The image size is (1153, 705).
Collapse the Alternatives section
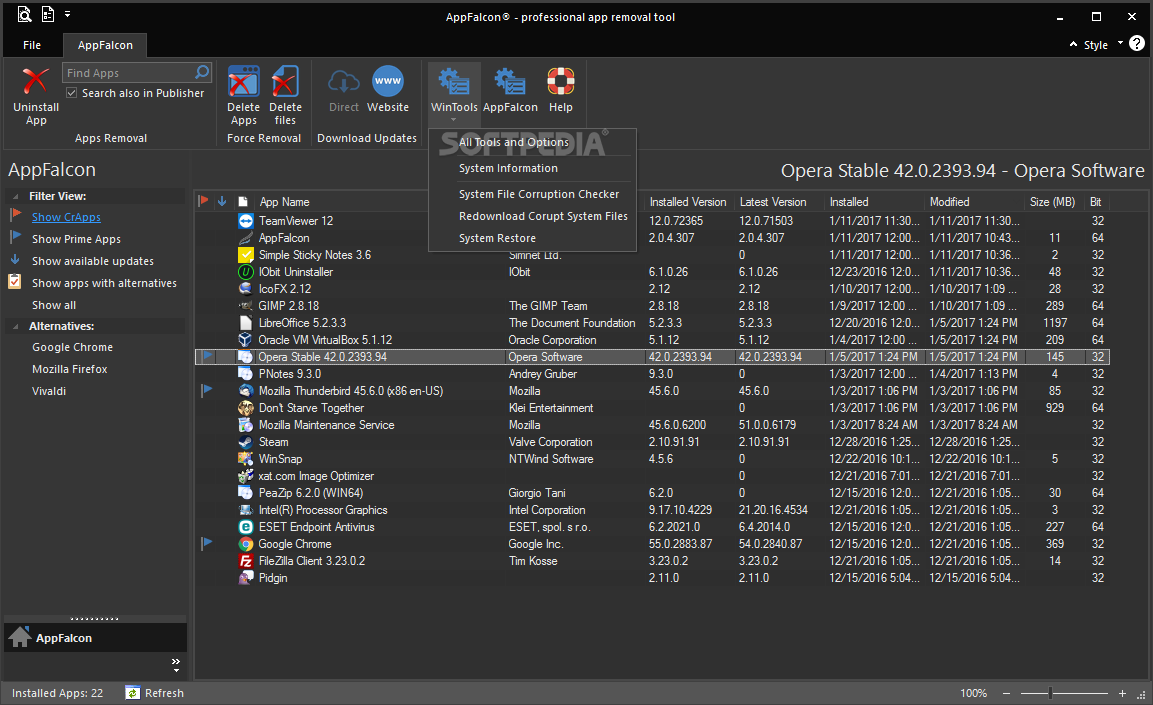click(x=15, y=326)
